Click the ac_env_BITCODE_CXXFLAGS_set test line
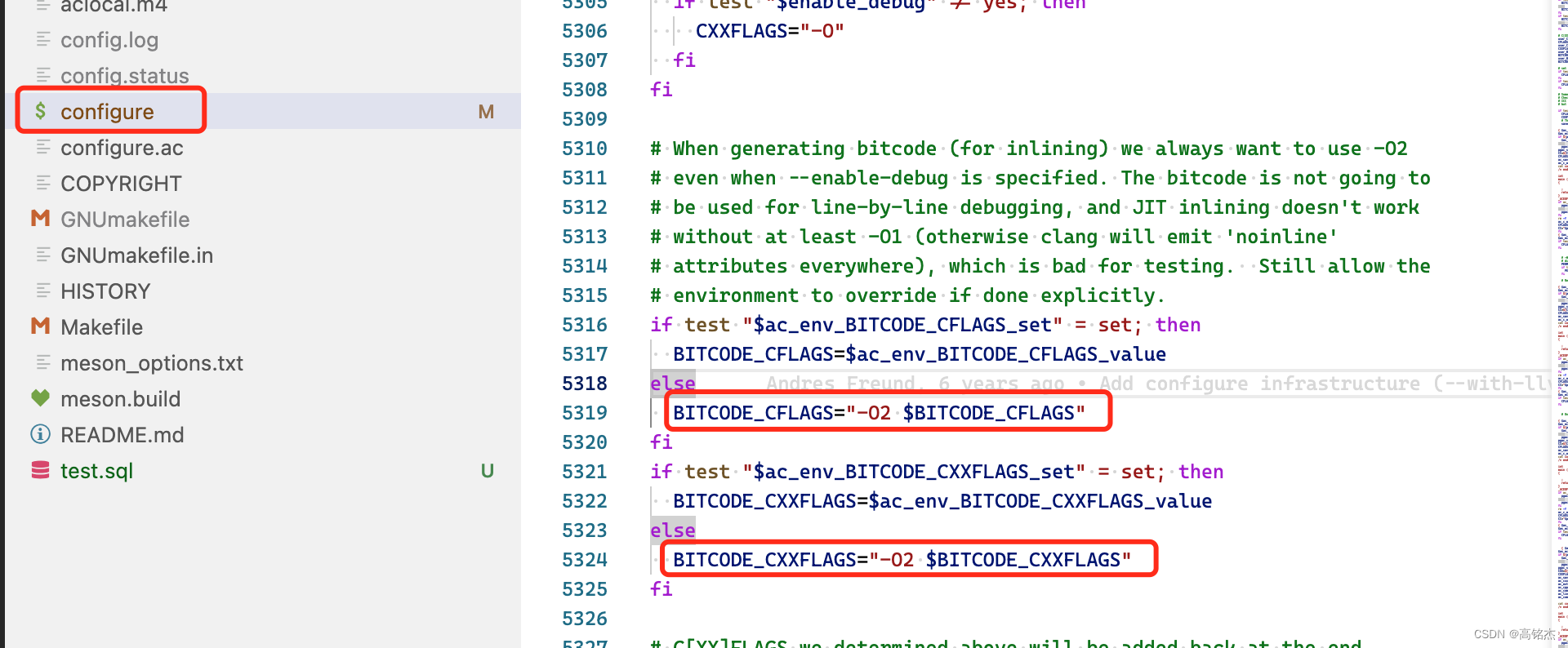The image size is (1568, 648). coord(937,472)
